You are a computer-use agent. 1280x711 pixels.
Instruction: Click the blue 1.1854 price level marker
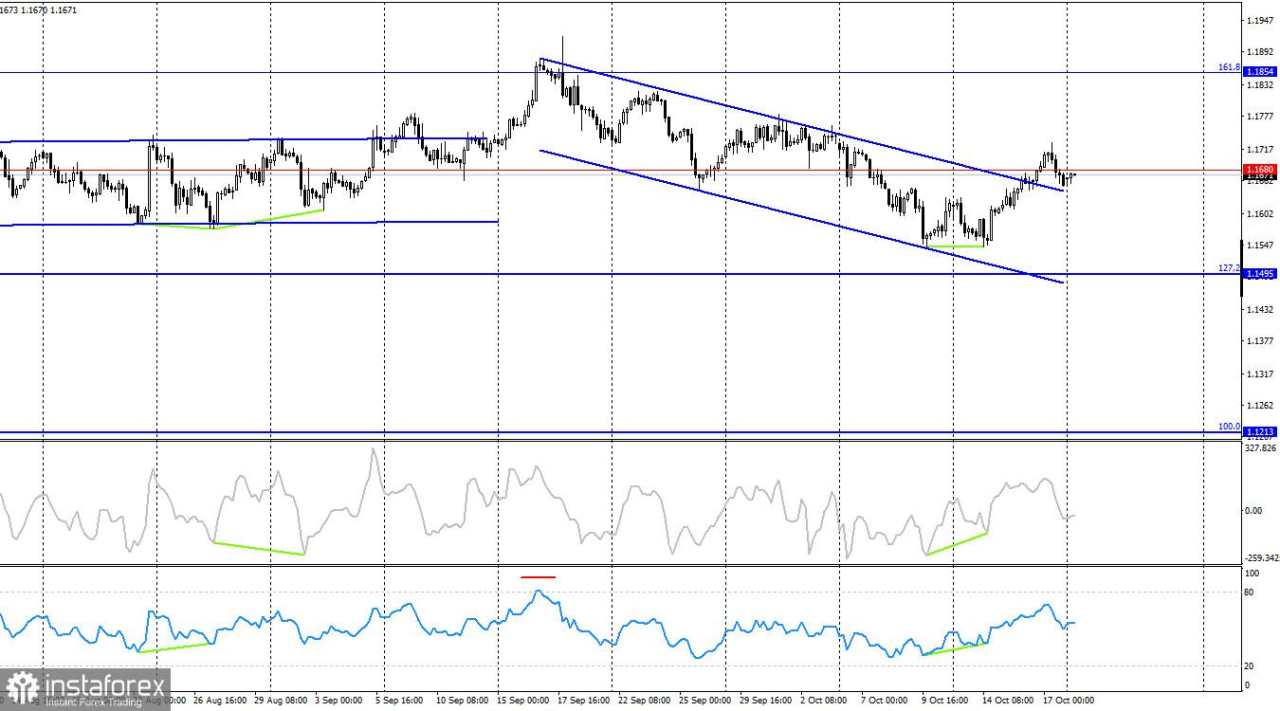[1258, 71]
